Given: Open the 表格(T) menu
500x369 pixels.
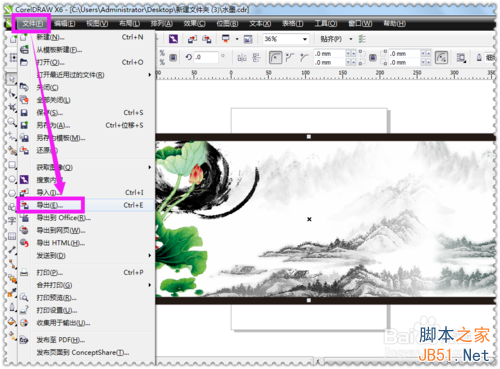Looking at the screenshot, I should coord(293,23).
